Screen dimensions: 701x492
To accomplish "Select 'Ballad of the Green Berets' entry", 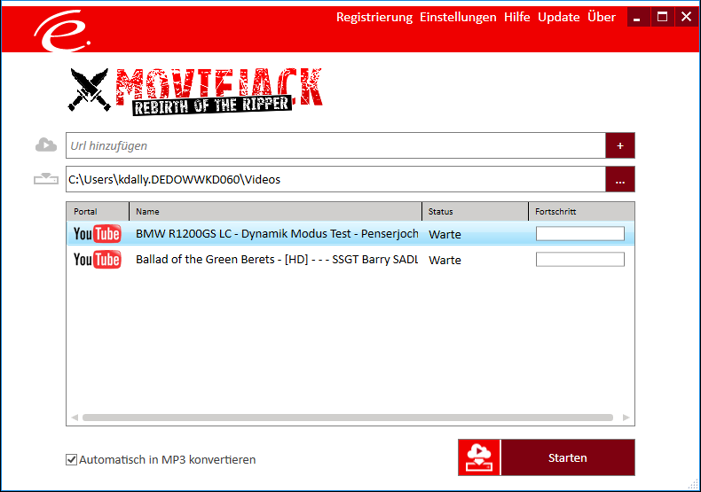I will point(277,260).
